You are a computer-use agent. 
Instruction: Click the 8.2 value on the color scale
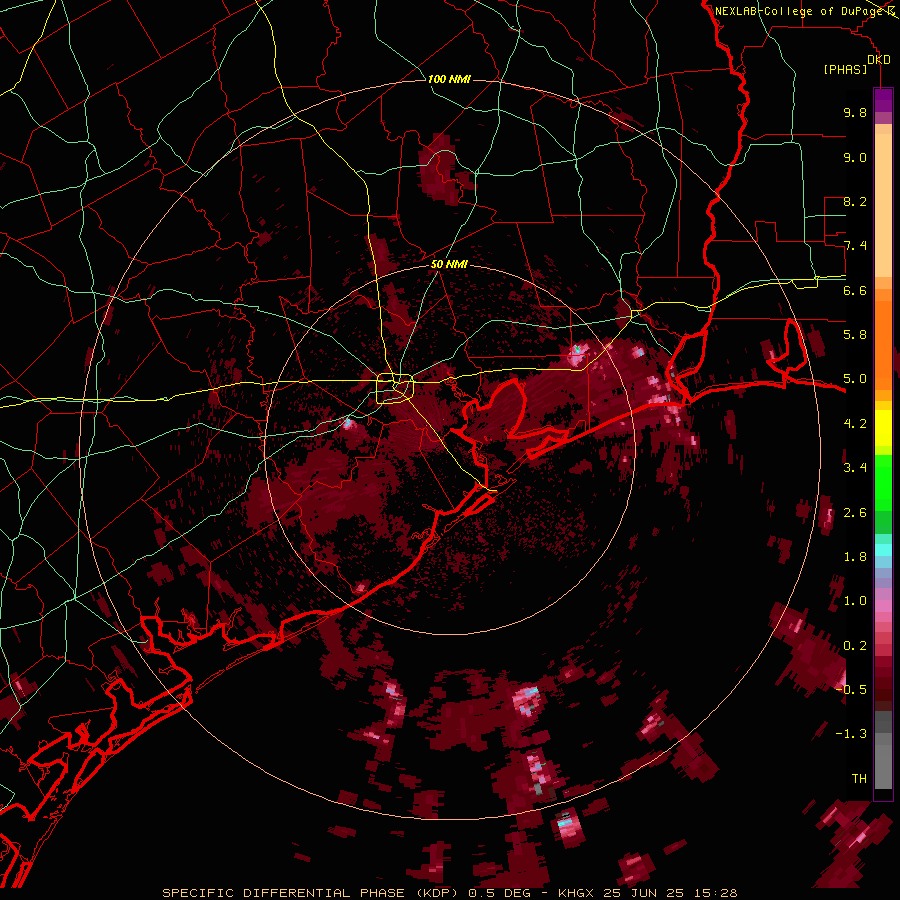855,201
